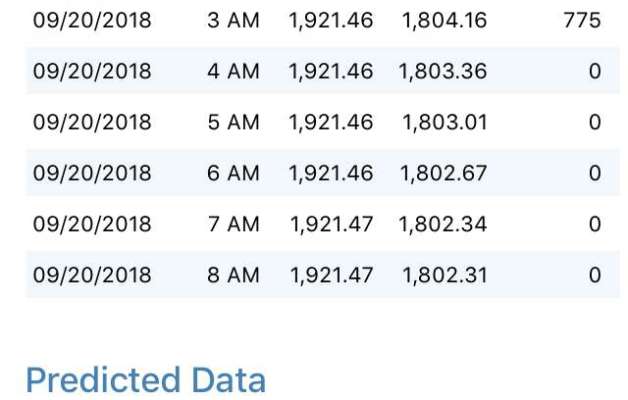
Task: Select the 1,803.36 value
Action: pos(443,71)
